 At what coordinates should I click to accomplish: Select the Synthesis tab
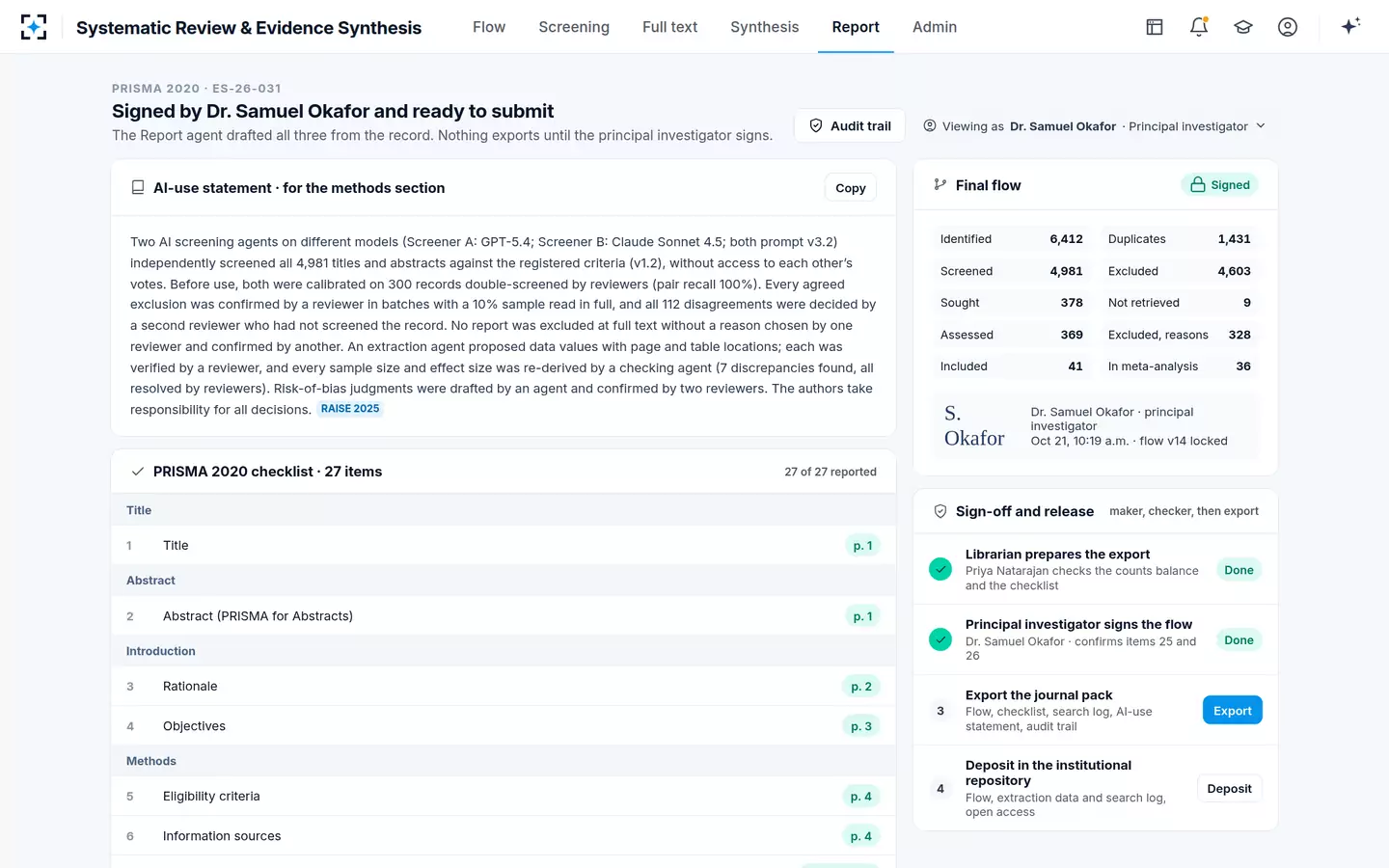point(765,27)
